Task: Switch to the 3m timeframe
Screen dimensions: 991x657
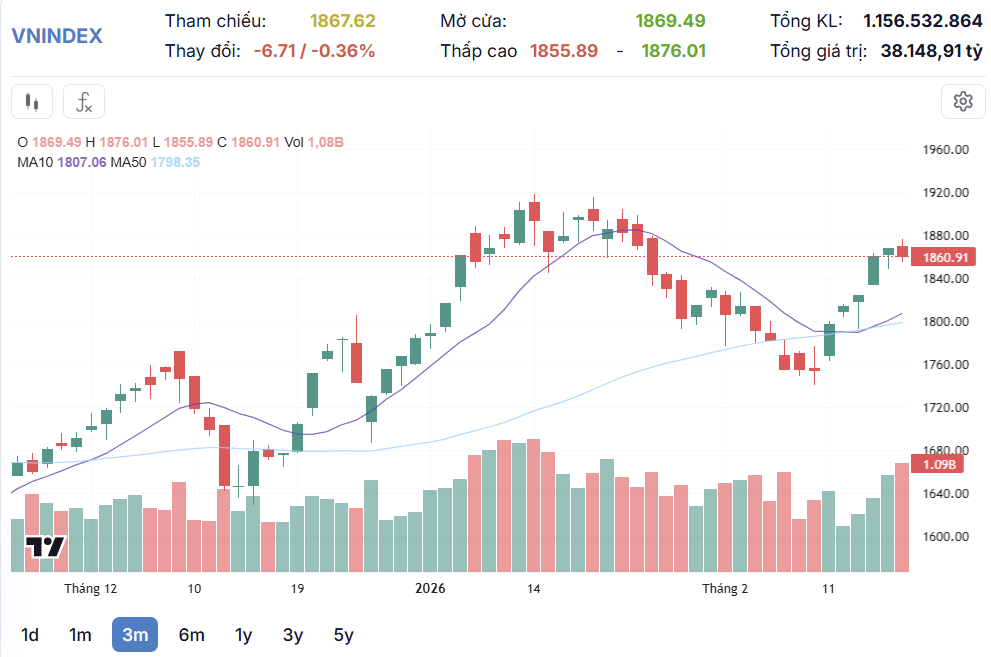Action: tap(135, 635)
